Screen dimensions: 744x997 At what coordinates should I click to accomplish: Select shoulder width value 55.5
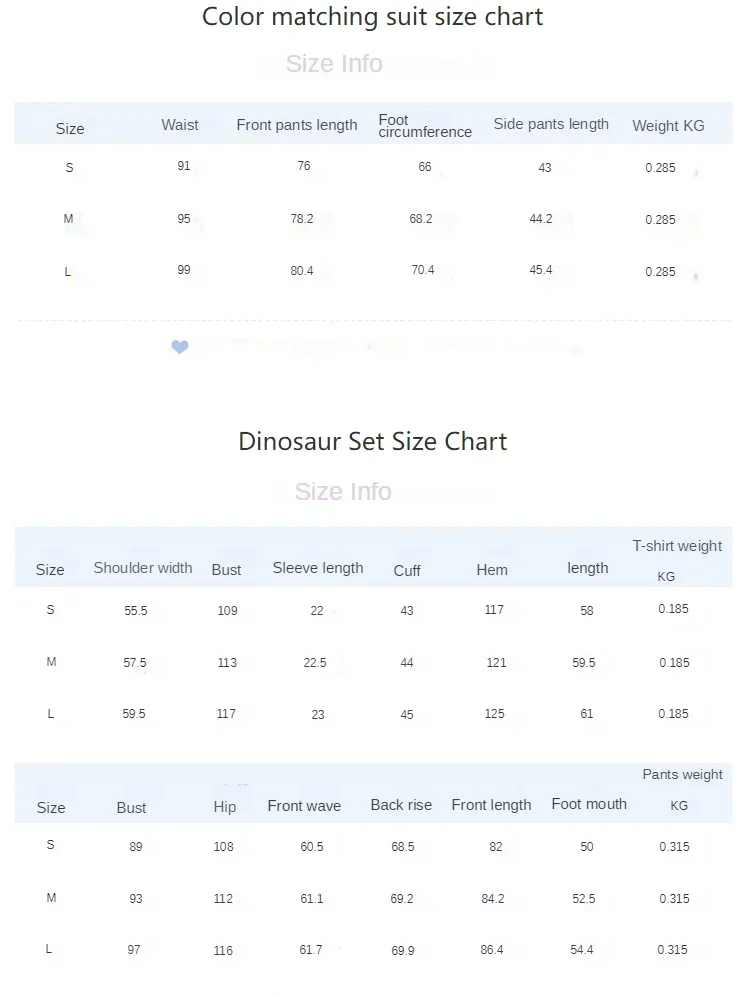pyautogui.click(x=135, y=611)
